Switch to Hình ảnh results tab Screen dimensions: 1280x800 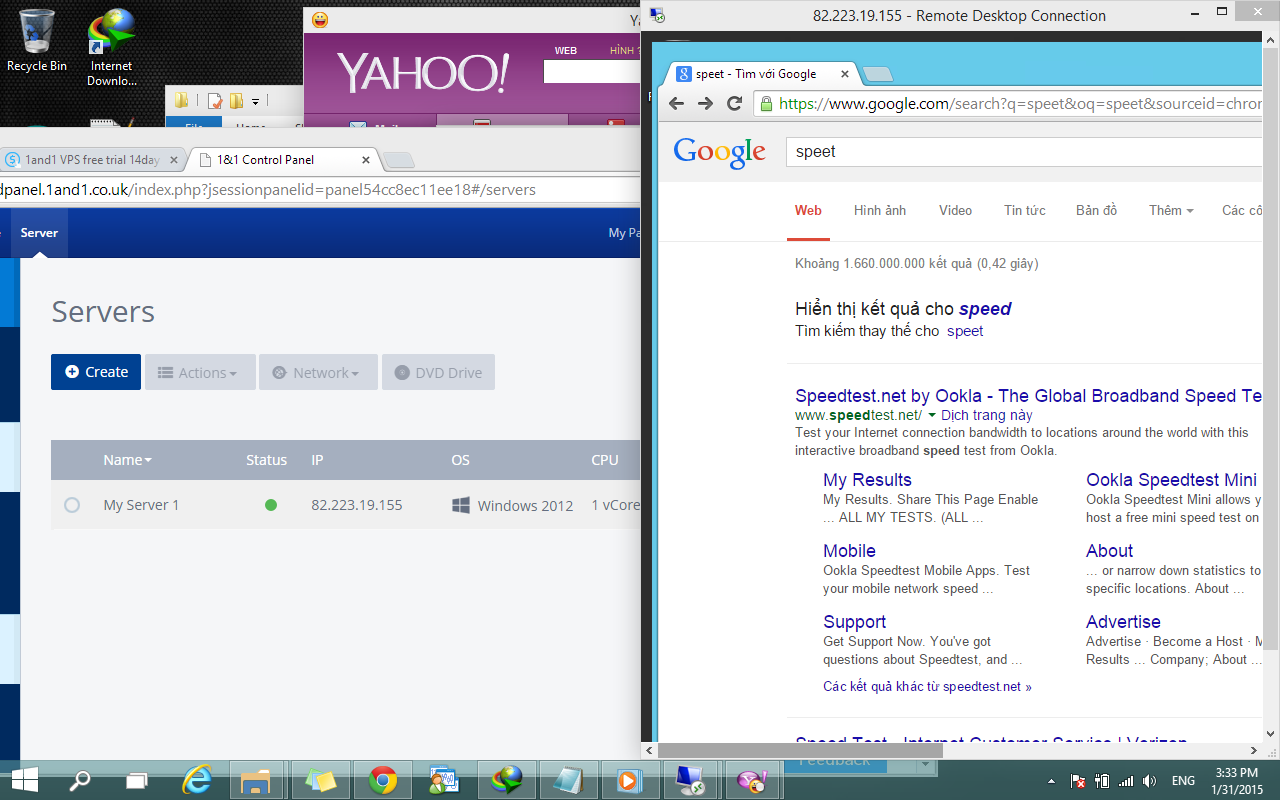pyautogui.click(x=880, y=210)
